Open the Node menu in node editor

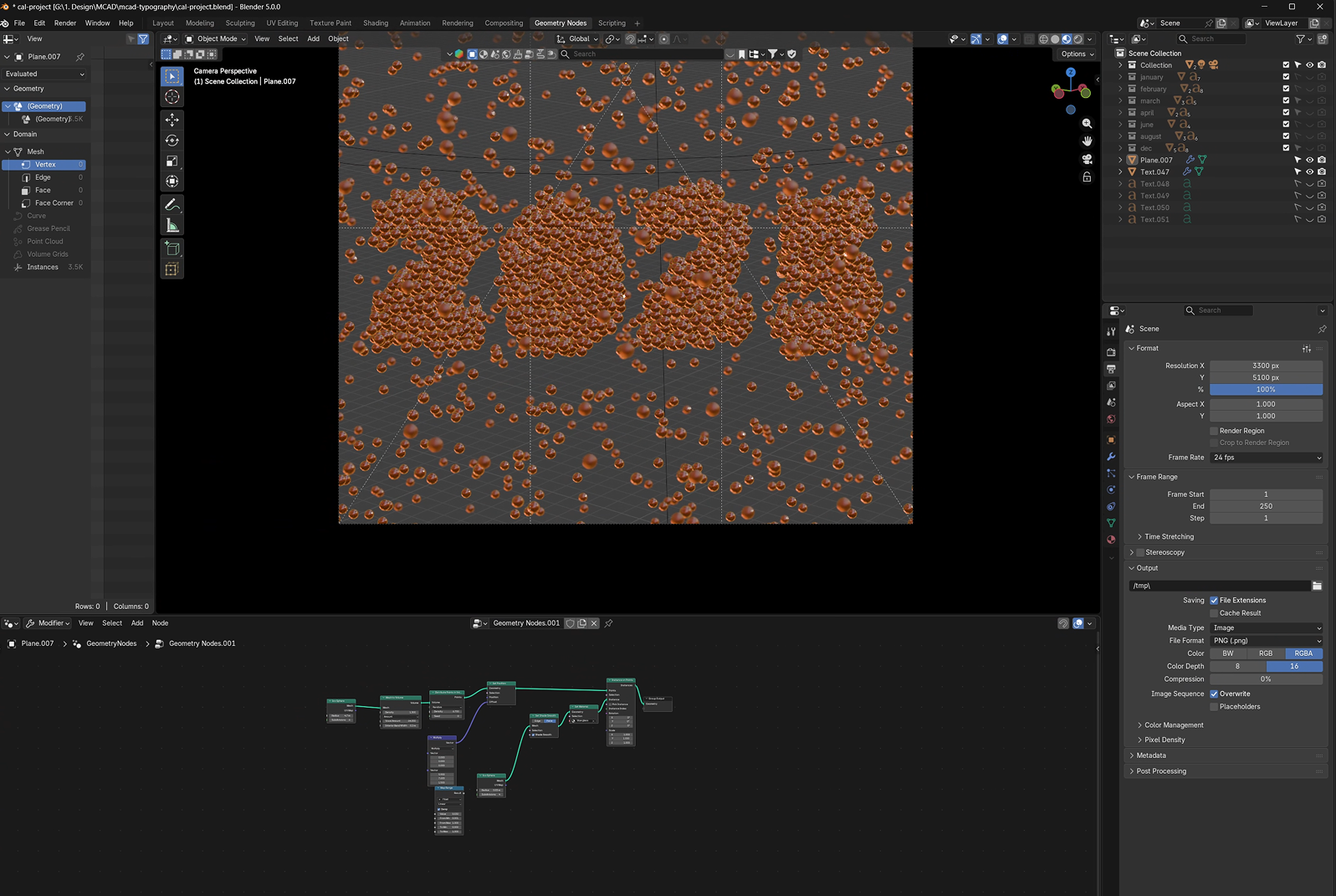[x=160, y=622]
